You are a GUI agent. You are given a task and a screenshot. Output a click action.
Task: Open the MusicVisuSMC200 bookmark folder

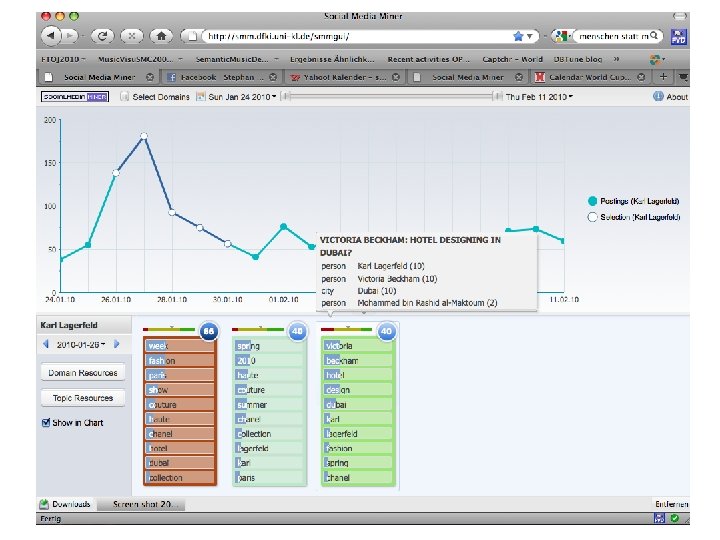[140, 59]
